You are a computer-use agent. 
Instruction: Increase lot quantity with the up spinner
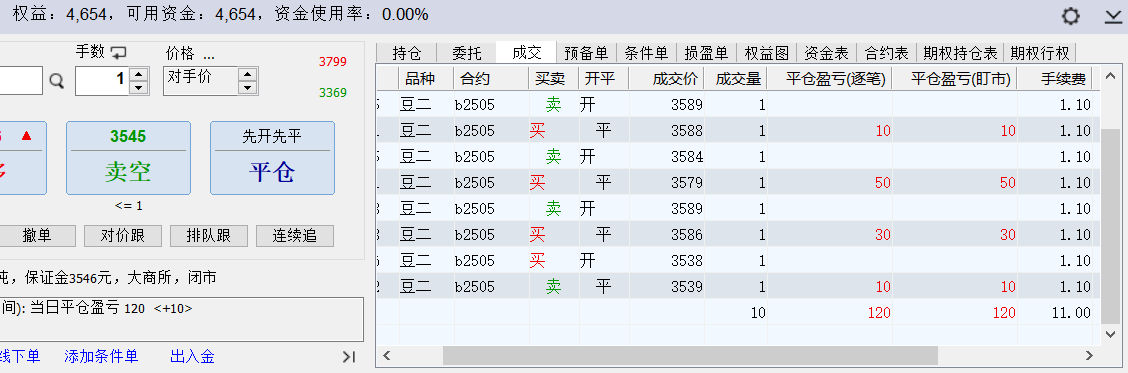click(x=140, y=73)
